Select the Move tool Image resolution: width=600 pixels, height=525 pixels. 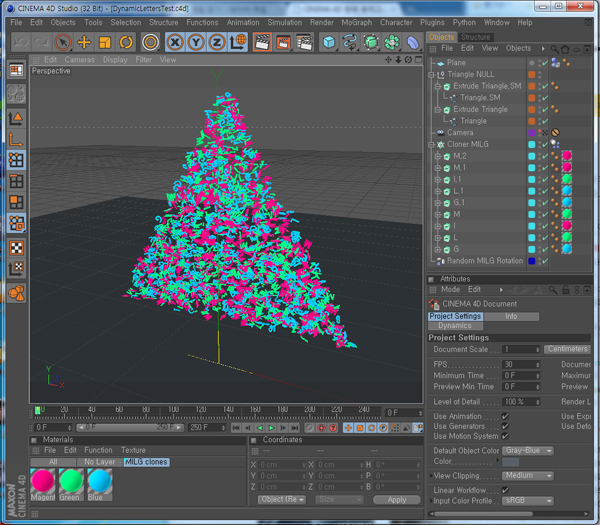84,42
